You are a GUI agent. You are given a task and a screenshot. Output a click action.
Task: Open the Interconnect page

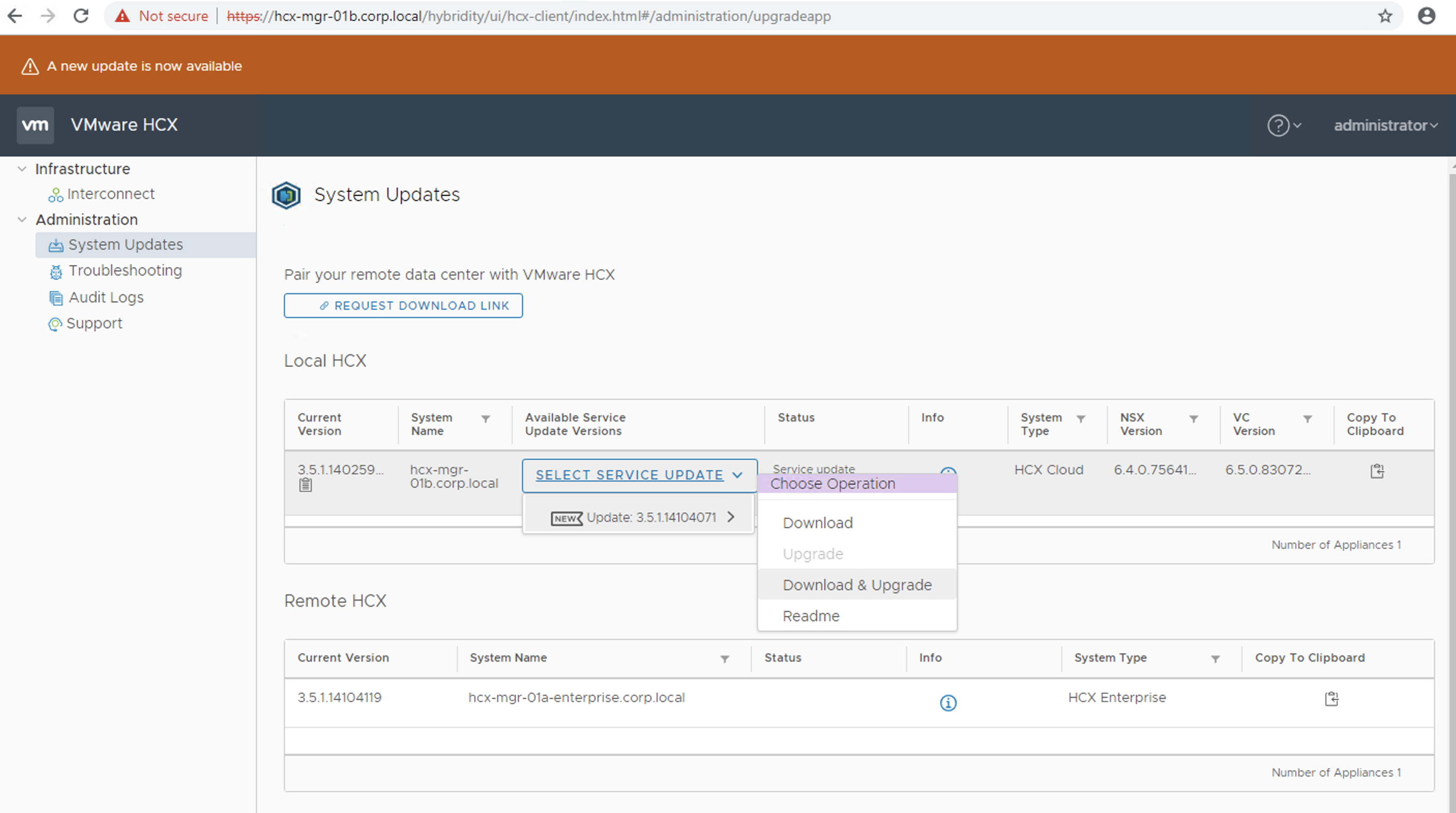click(111, 194)
